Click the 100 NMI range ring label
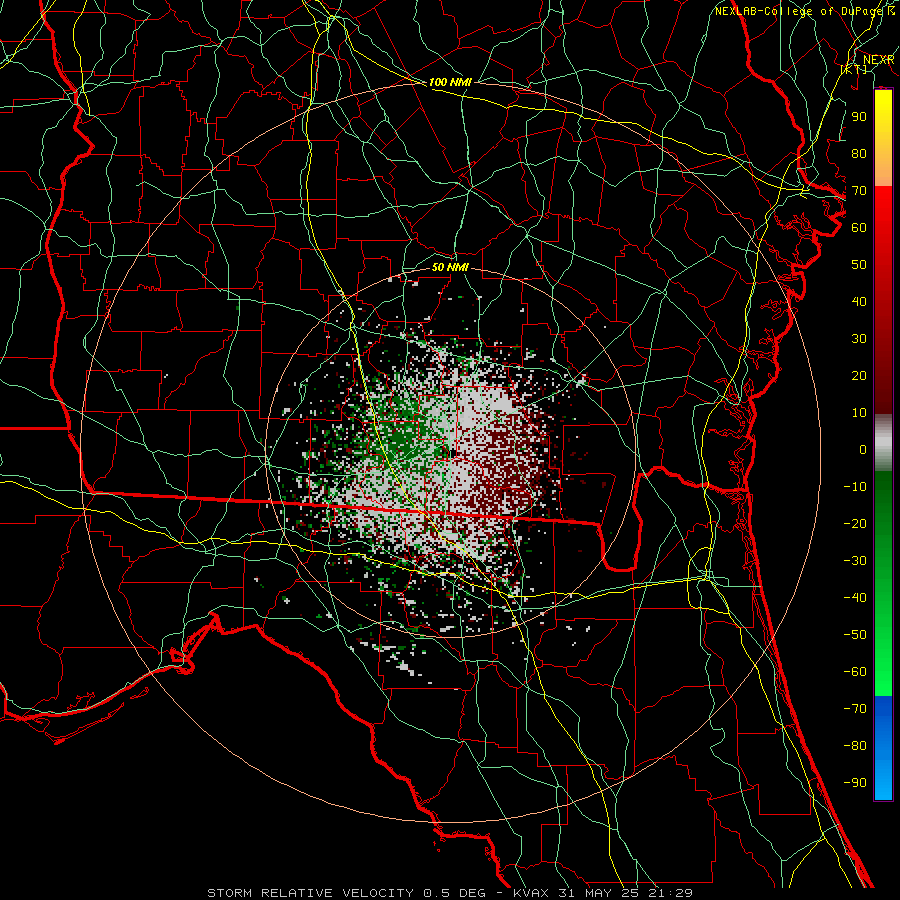The image size is (900, 900). (x=450, y=82)
